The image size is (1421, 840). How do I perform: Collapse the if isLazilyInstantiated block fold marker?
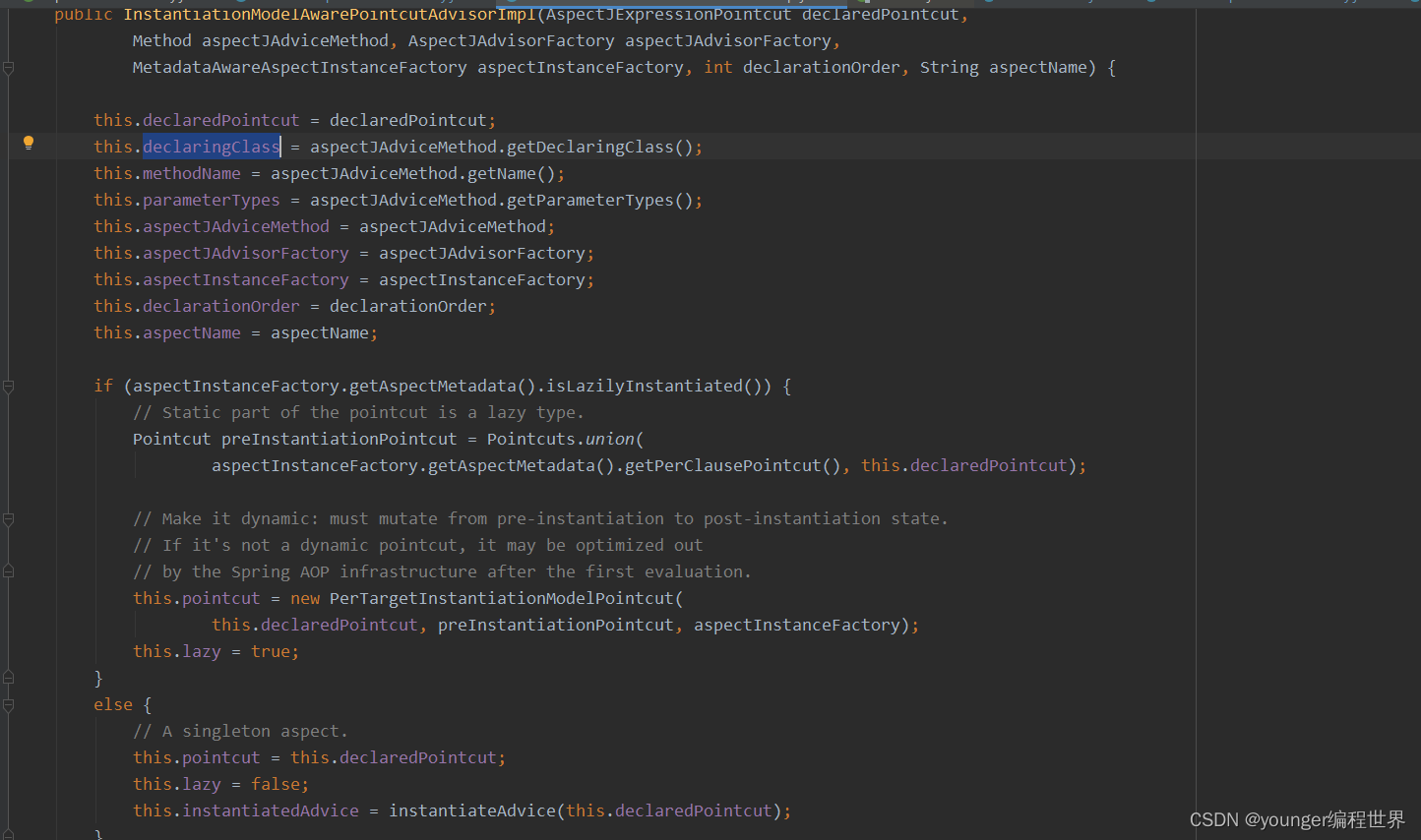click(8, 387)
